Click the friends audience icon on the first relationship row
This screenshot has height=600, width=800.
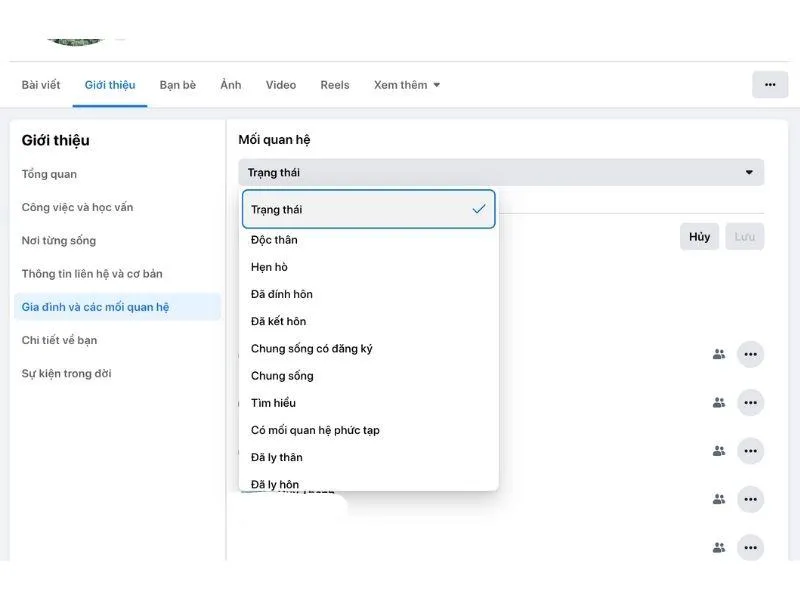click(718, 354)
